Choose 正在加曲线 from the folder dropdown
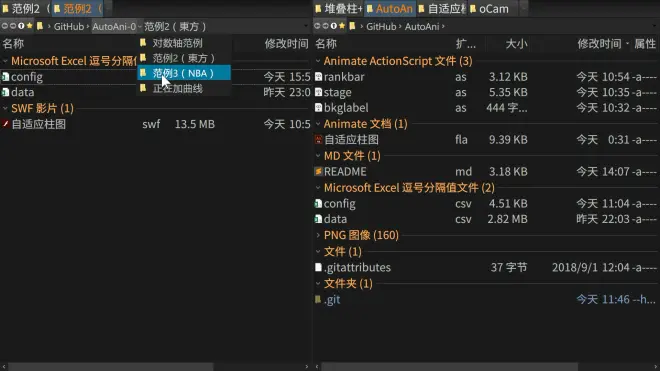660x371 pixels. point(184,88)
